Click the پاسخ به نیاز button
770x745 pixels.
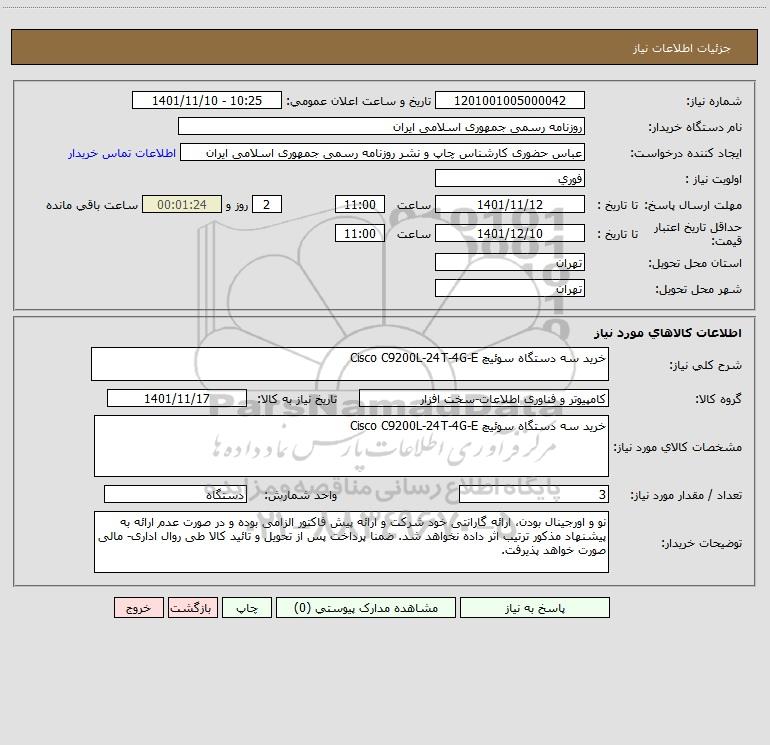coord(535,607)
